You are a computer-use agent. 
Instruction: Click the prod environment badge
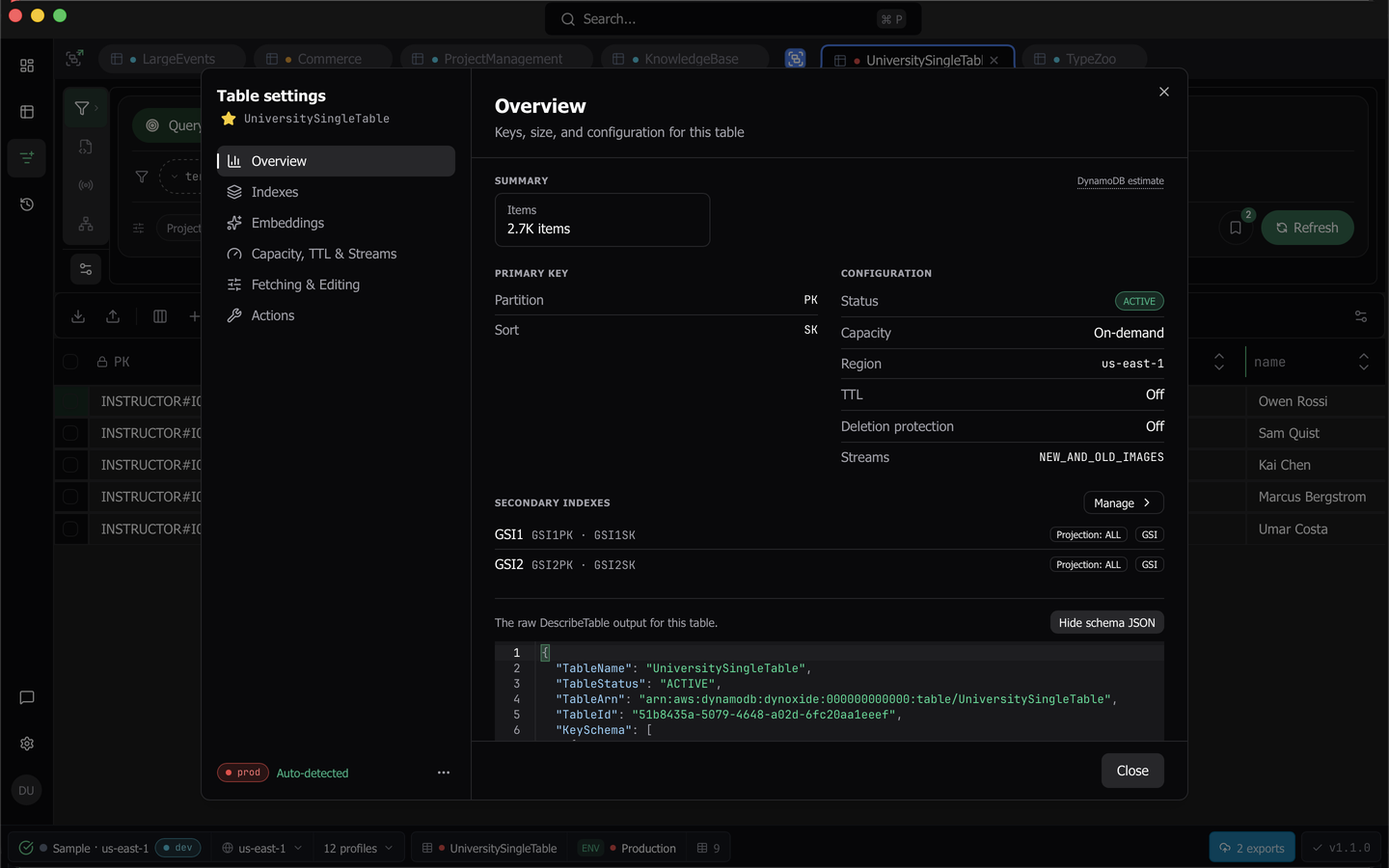243,773
